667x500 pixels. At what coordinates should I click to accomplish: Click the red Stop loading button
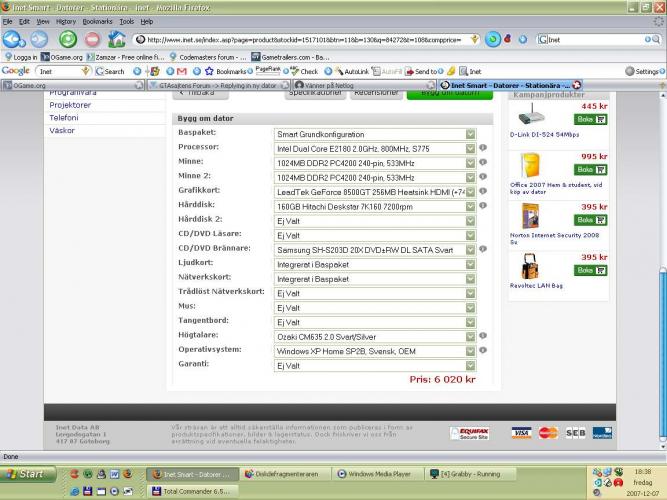92,39
